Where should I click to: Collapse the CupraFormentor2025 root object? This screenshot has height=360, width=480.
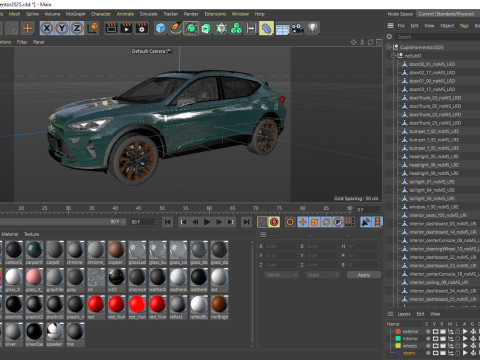point(388,47)
